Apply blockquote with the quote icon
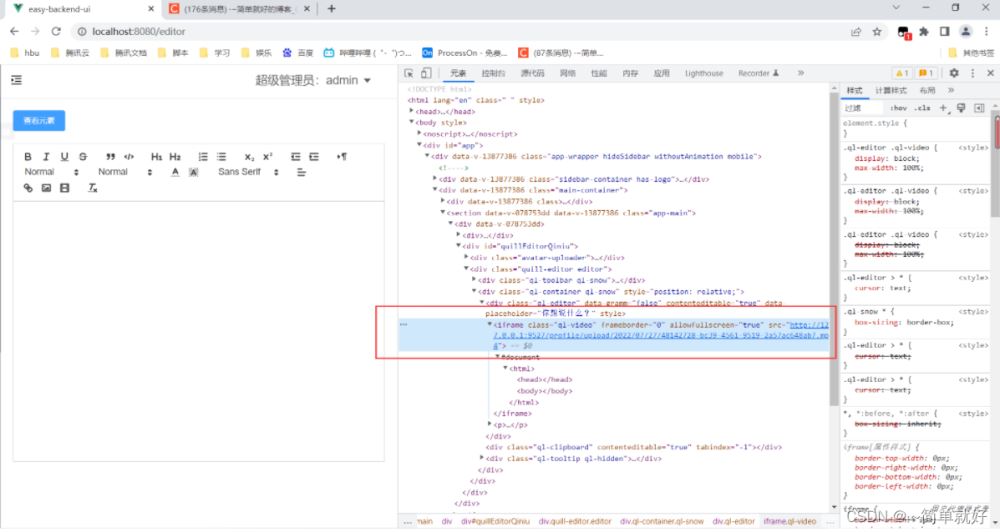 coord(111,157)
